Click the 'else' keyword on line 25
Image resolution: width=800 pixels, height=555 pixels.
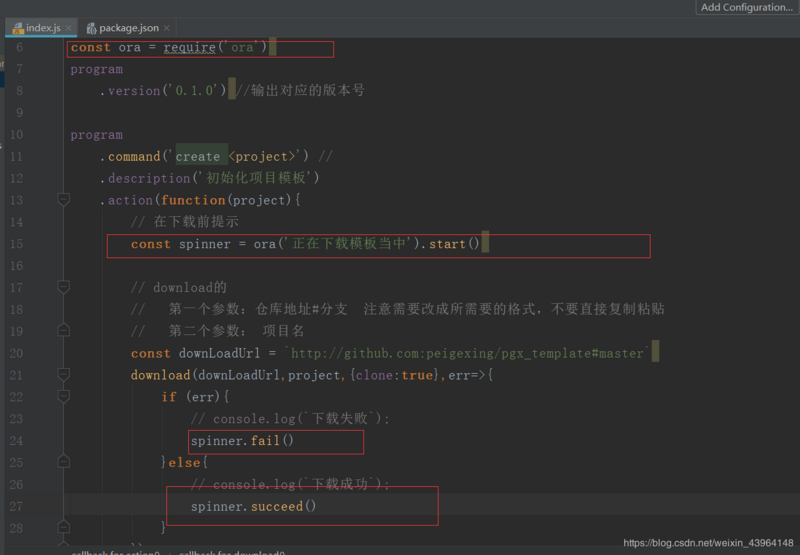click(184, 463)
